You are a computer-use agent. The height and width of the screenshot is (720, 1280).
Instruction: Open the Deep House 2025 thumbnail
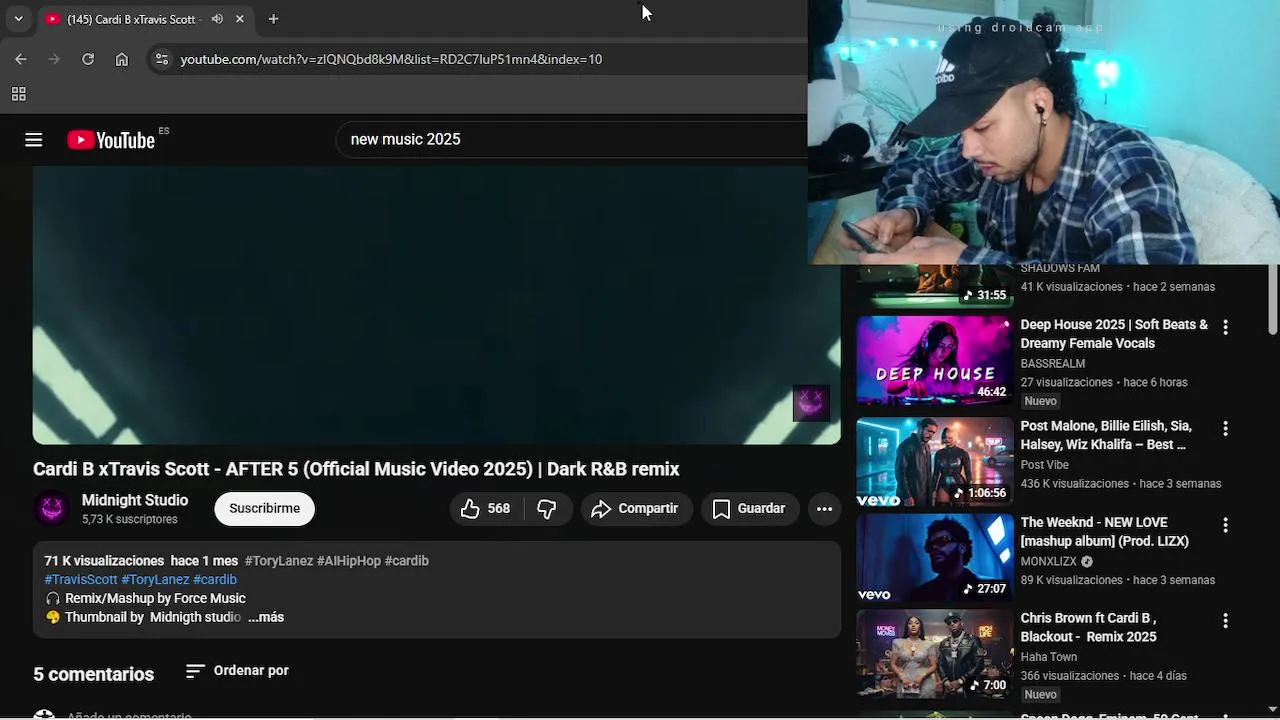pos(934,360)
